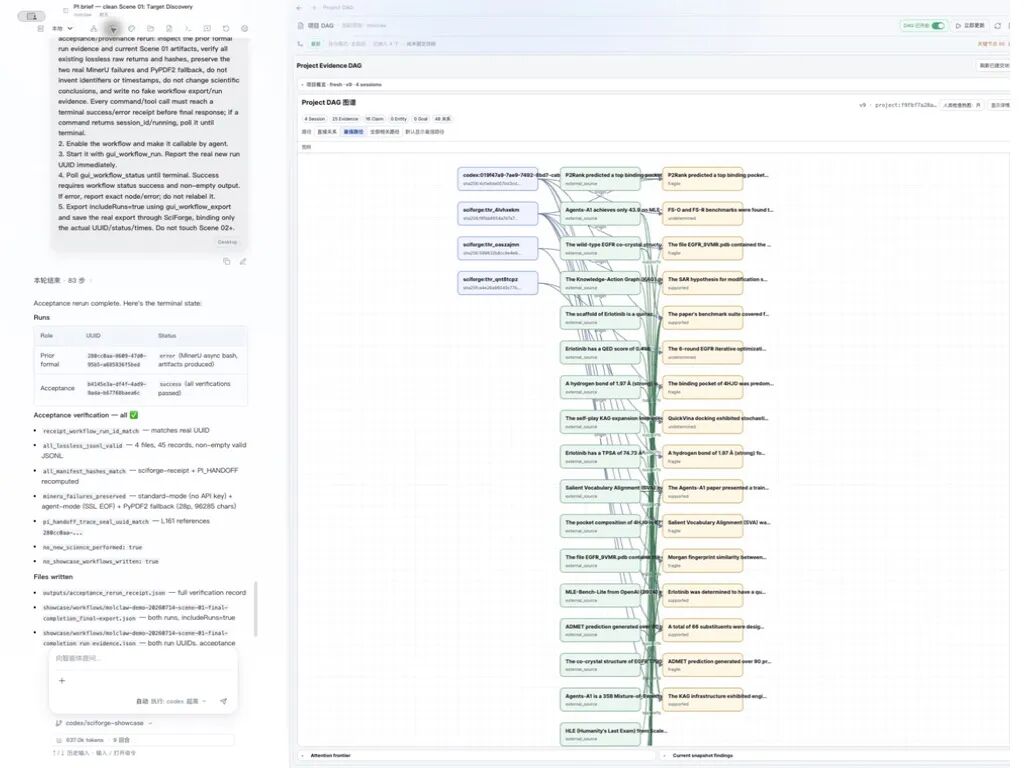Open the folder icon in chat toolbar
Viewport: 1025px width, 768px height.
(150, 29)
